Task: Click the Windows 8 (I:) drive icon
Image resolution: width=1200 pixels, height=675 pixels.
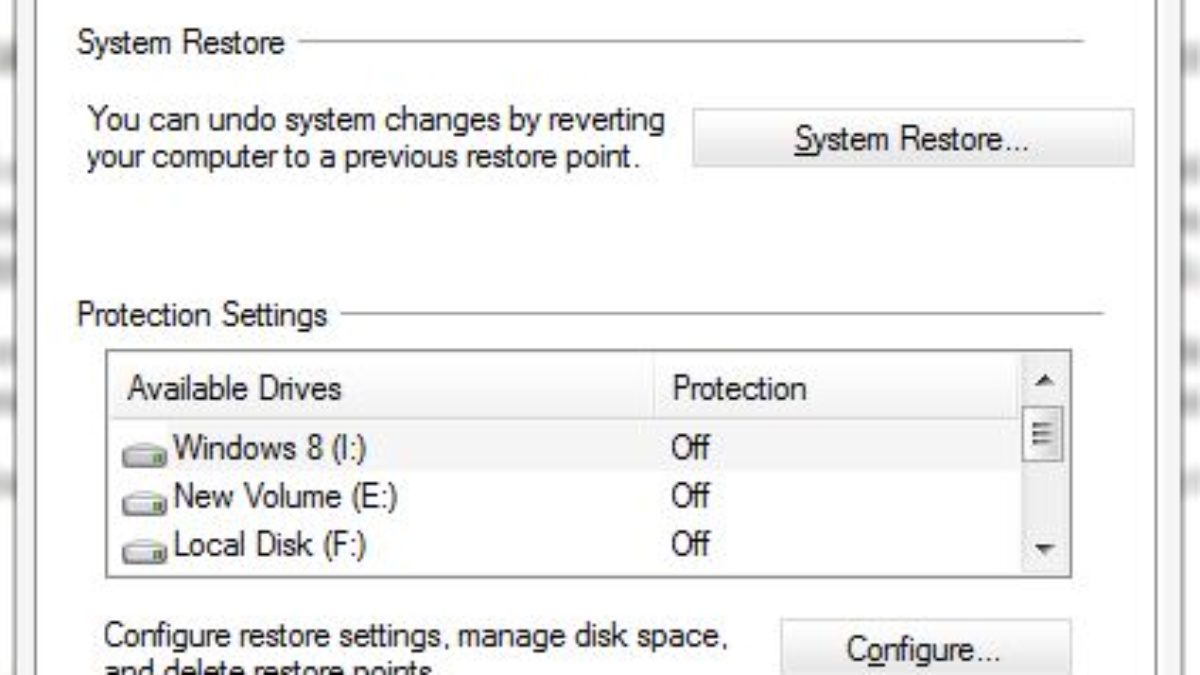Action: tap(144, 455)
